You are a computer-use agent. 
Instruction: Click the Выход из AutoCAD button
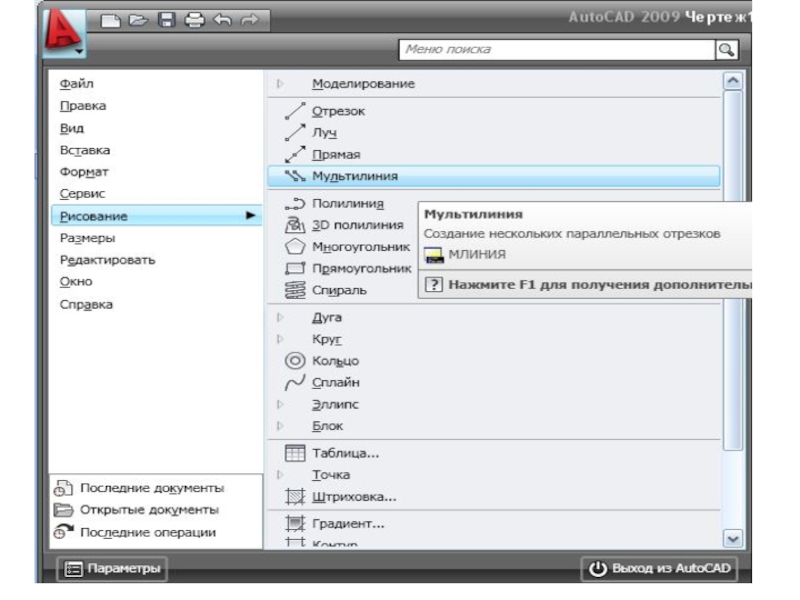click(660, 569)
